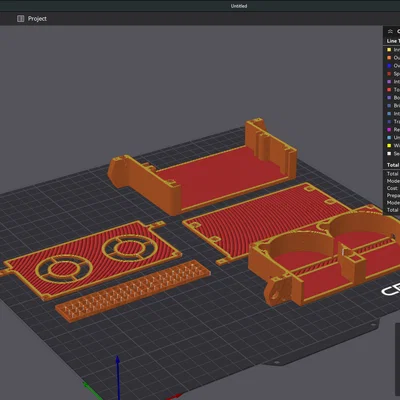Select the long pin strip model

click(133, 291)
